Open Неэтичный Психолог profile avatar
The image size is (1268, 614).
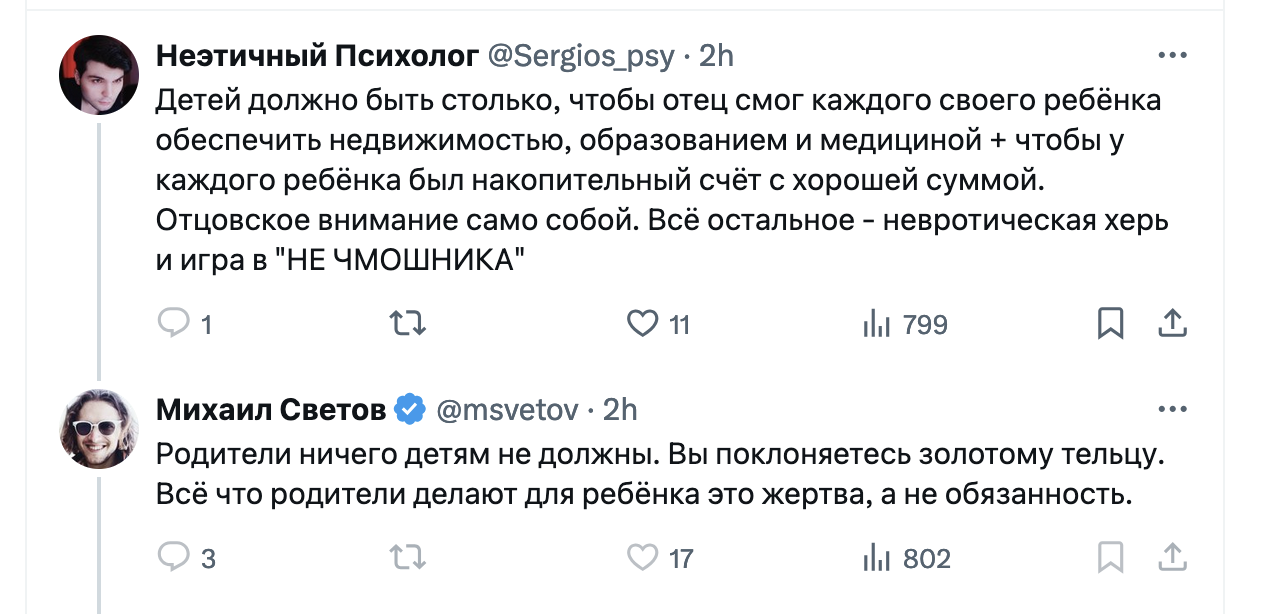coord(98,75)
